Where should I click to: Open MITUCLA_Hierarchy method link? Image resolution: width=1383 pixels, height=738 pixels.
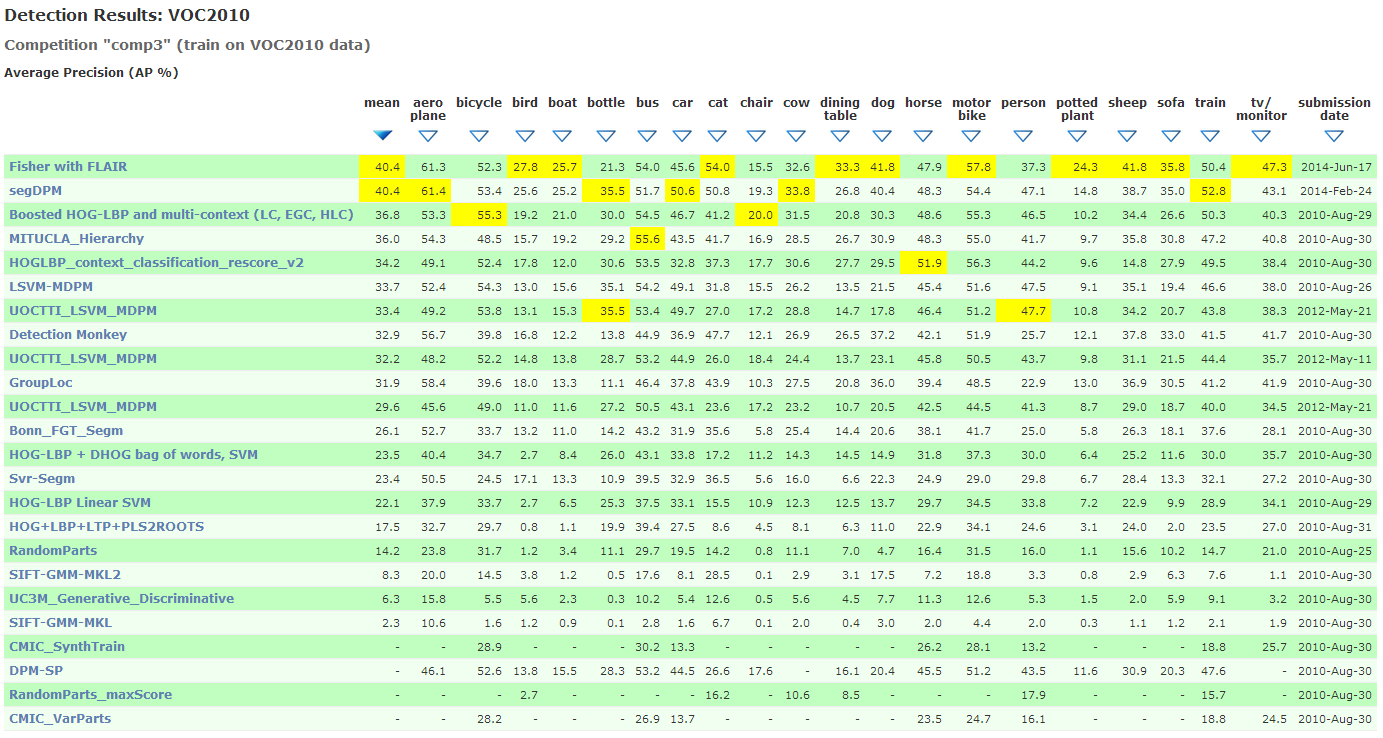(76, 239)
